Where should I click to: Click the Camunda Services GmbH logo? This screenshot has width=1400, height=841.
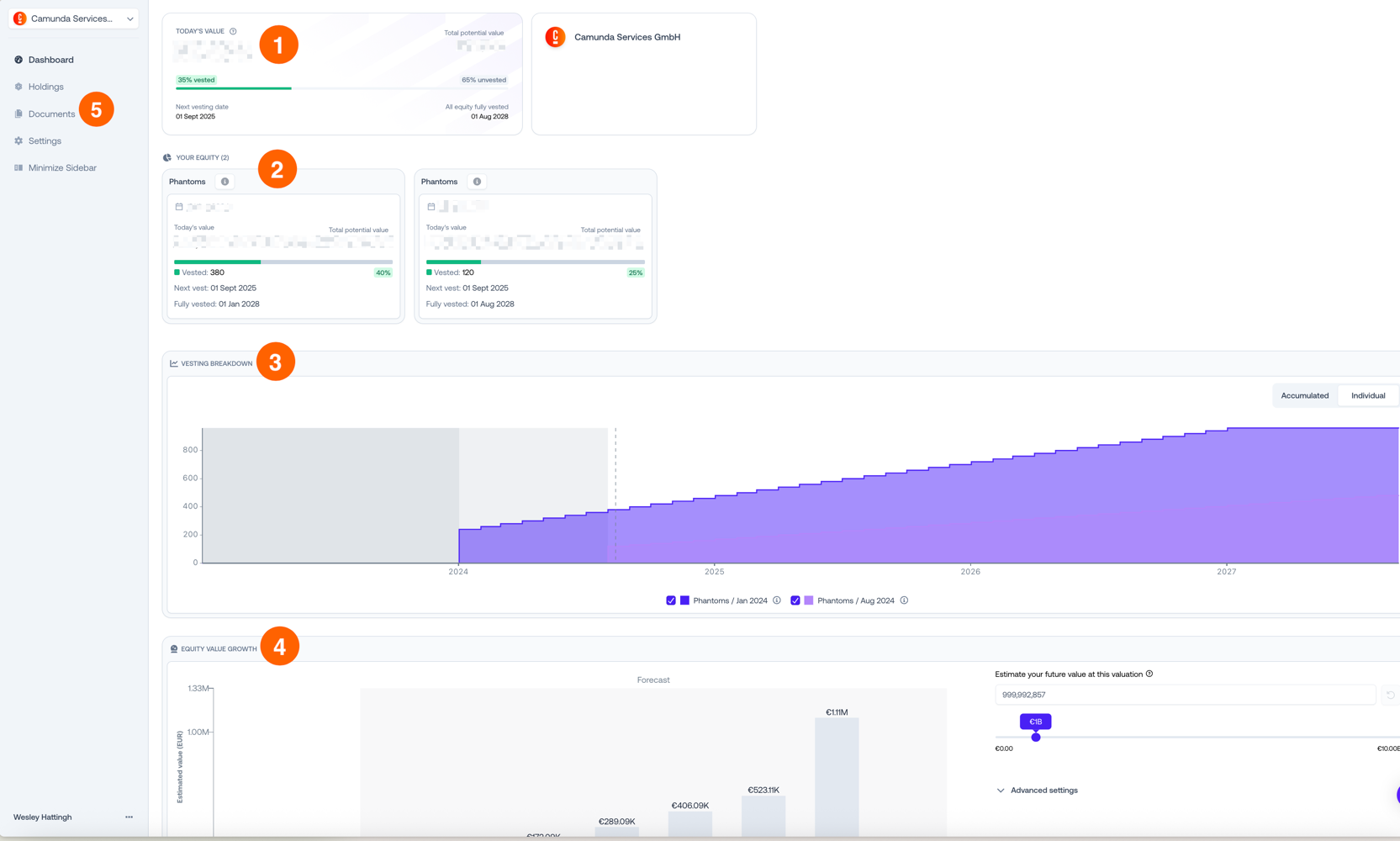(555, 37)
